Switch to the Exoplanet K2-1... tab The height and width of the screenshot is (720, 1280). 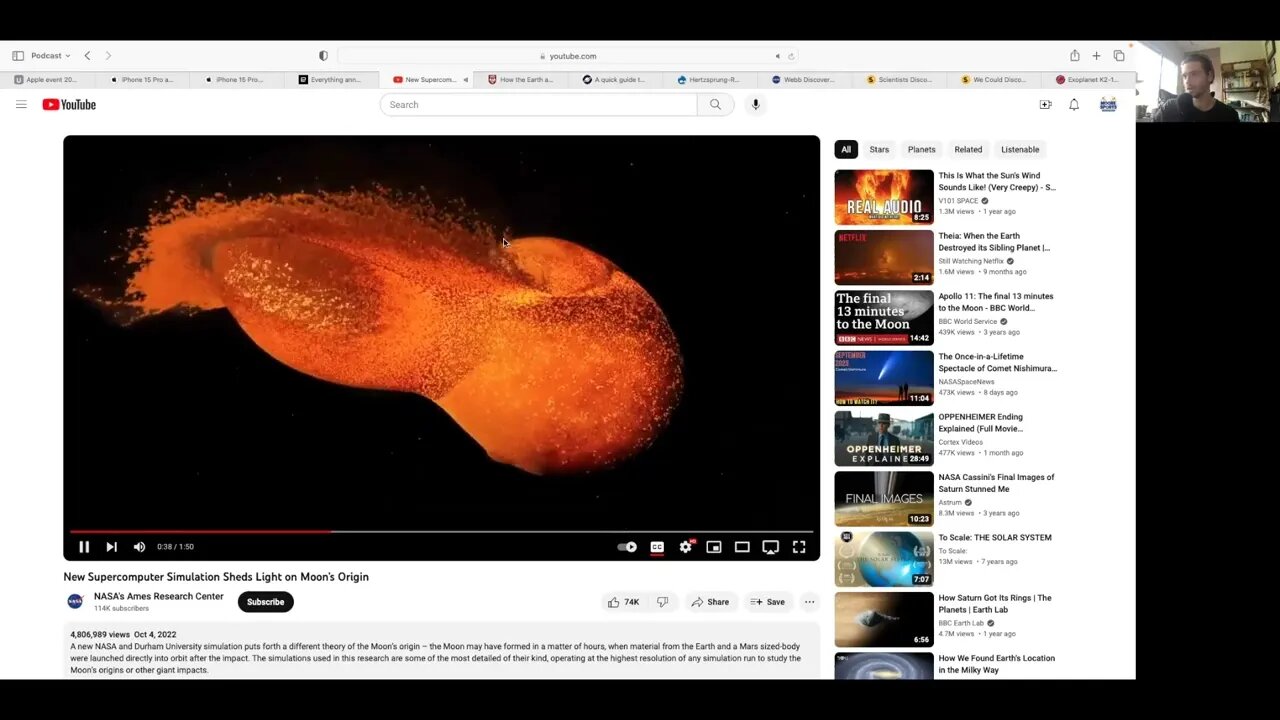point(1090,80)
